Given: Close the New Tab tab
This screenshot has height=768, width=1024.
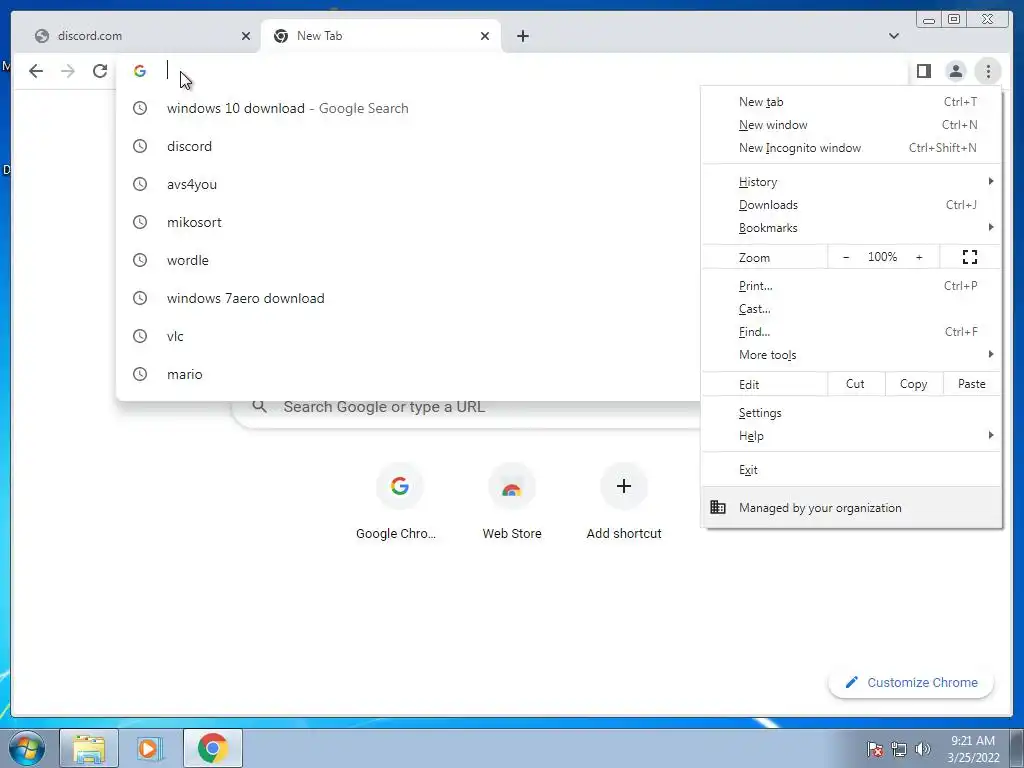Looking at the screenshot, I should 485,36.
